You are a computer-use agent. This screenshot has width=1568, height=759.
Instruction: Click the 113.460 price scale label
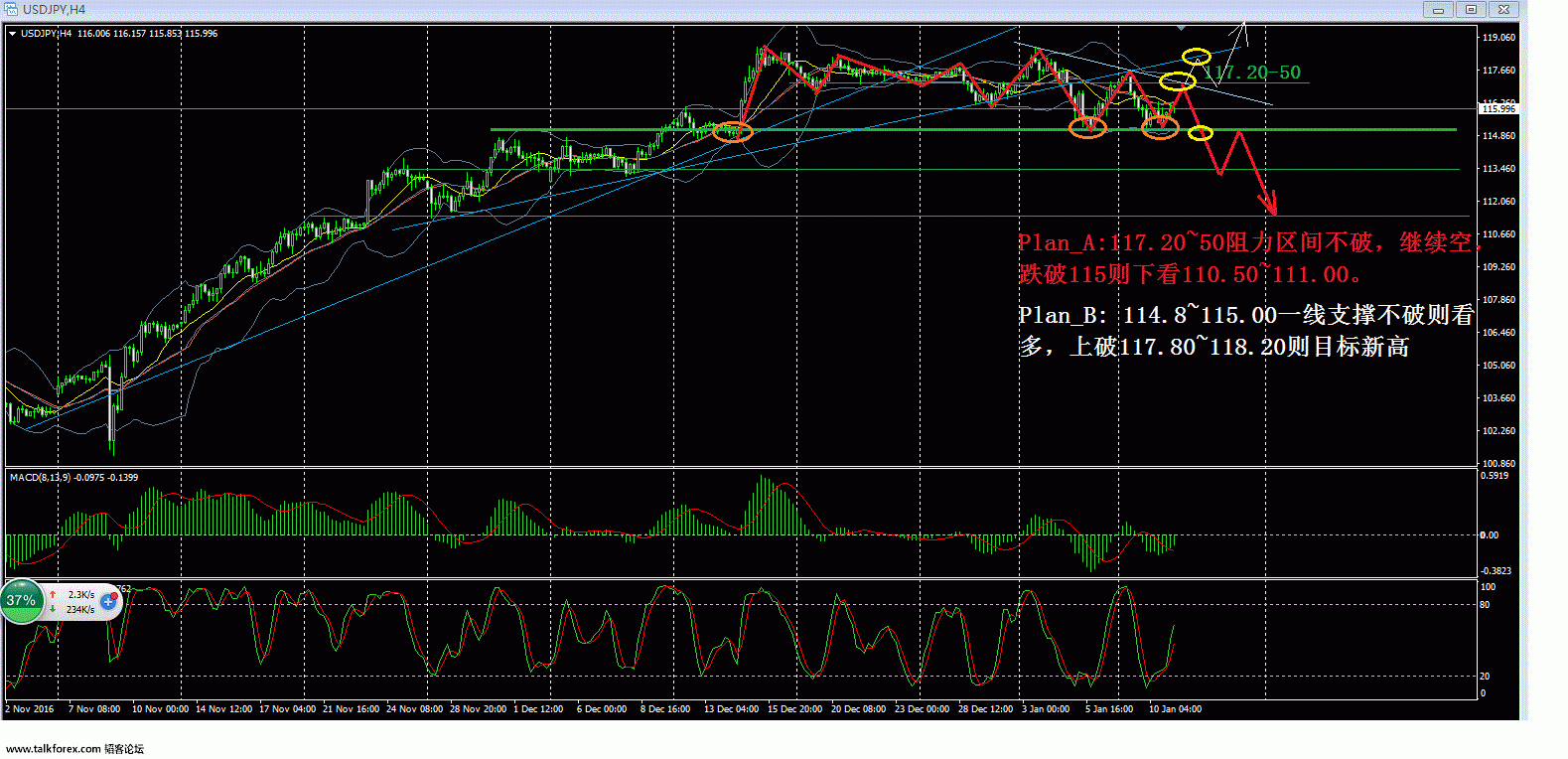1498,169
